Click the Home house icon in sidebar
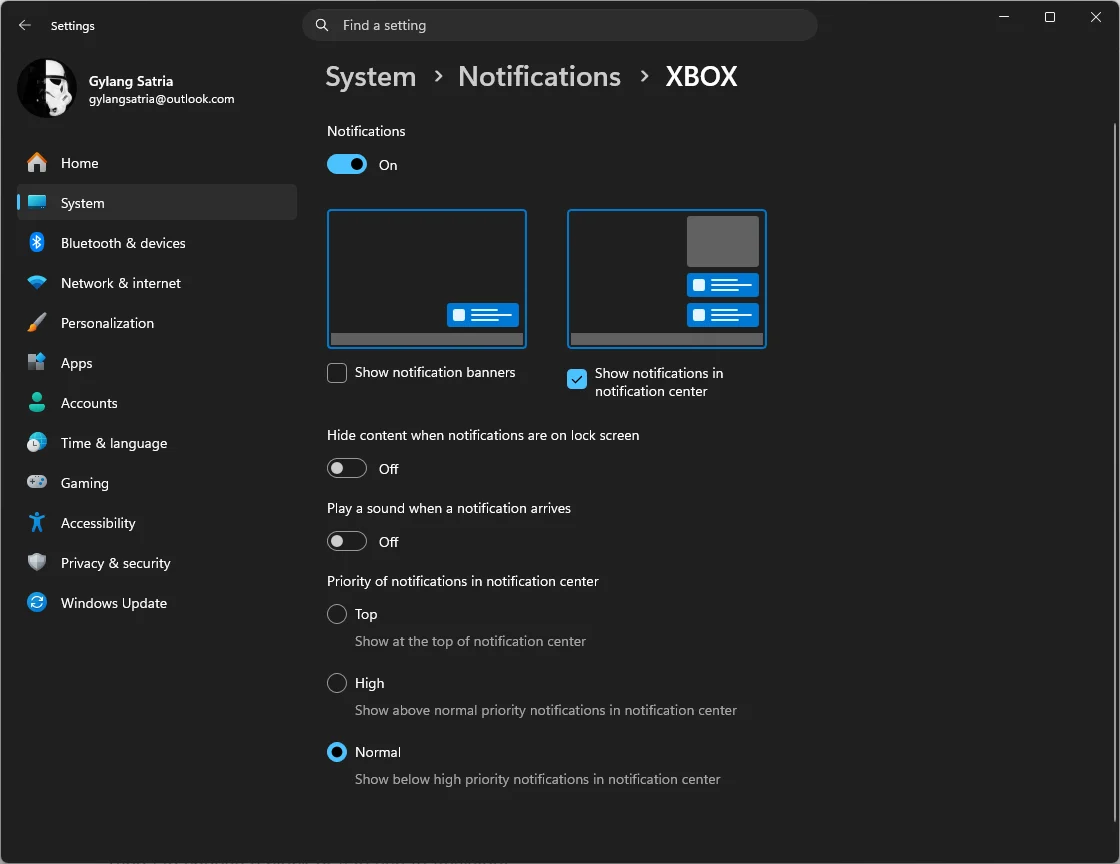1120x864 pixels. click(37, 163)
